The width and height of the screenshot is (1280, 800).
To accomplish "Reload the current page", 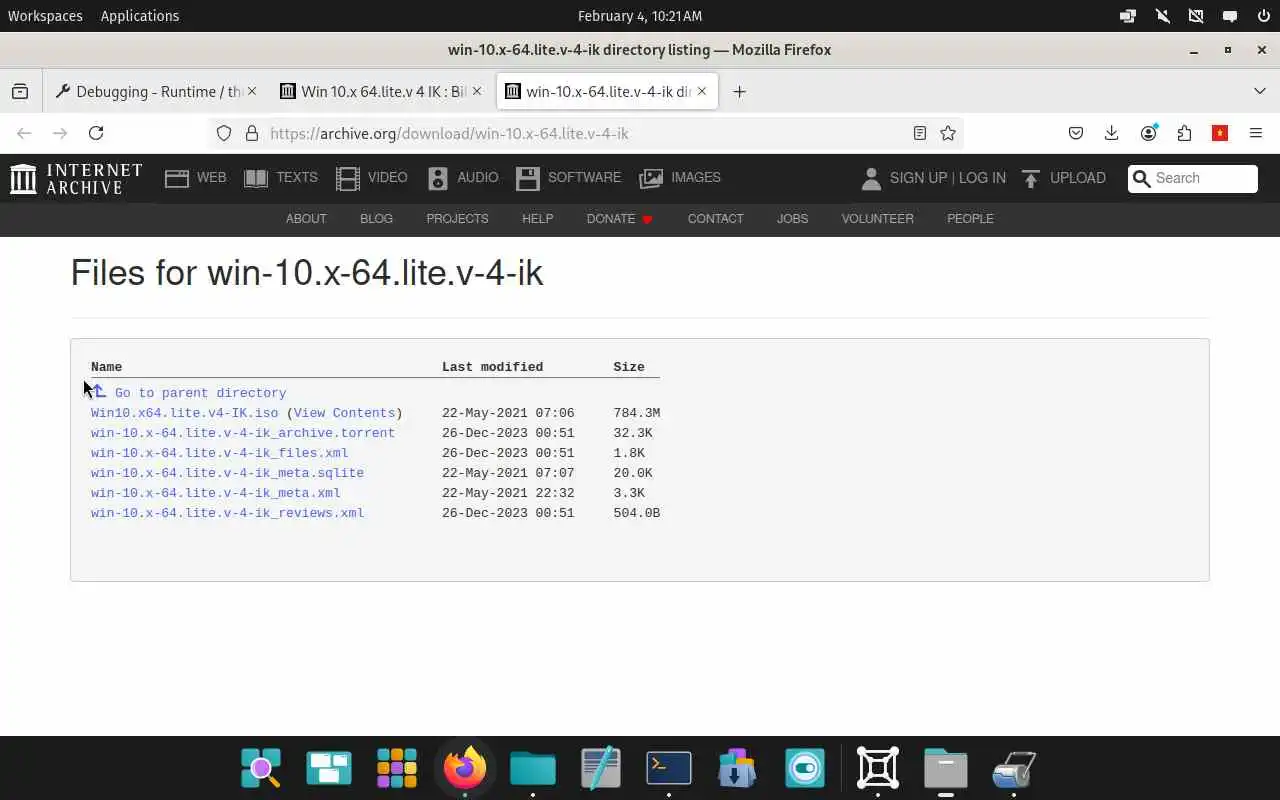I will pos(96,133).
